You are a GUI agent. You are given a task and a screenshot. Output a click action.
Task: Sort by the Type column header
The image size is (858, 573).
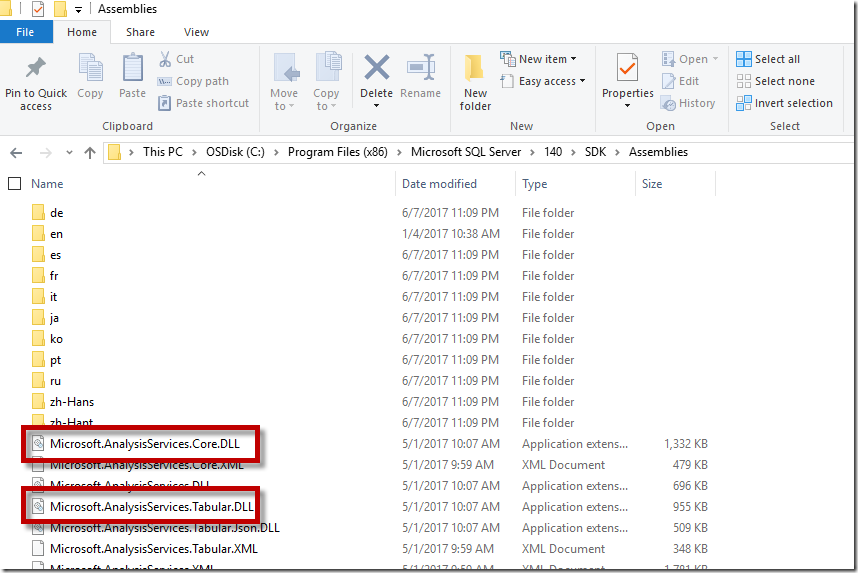[535, 184]
